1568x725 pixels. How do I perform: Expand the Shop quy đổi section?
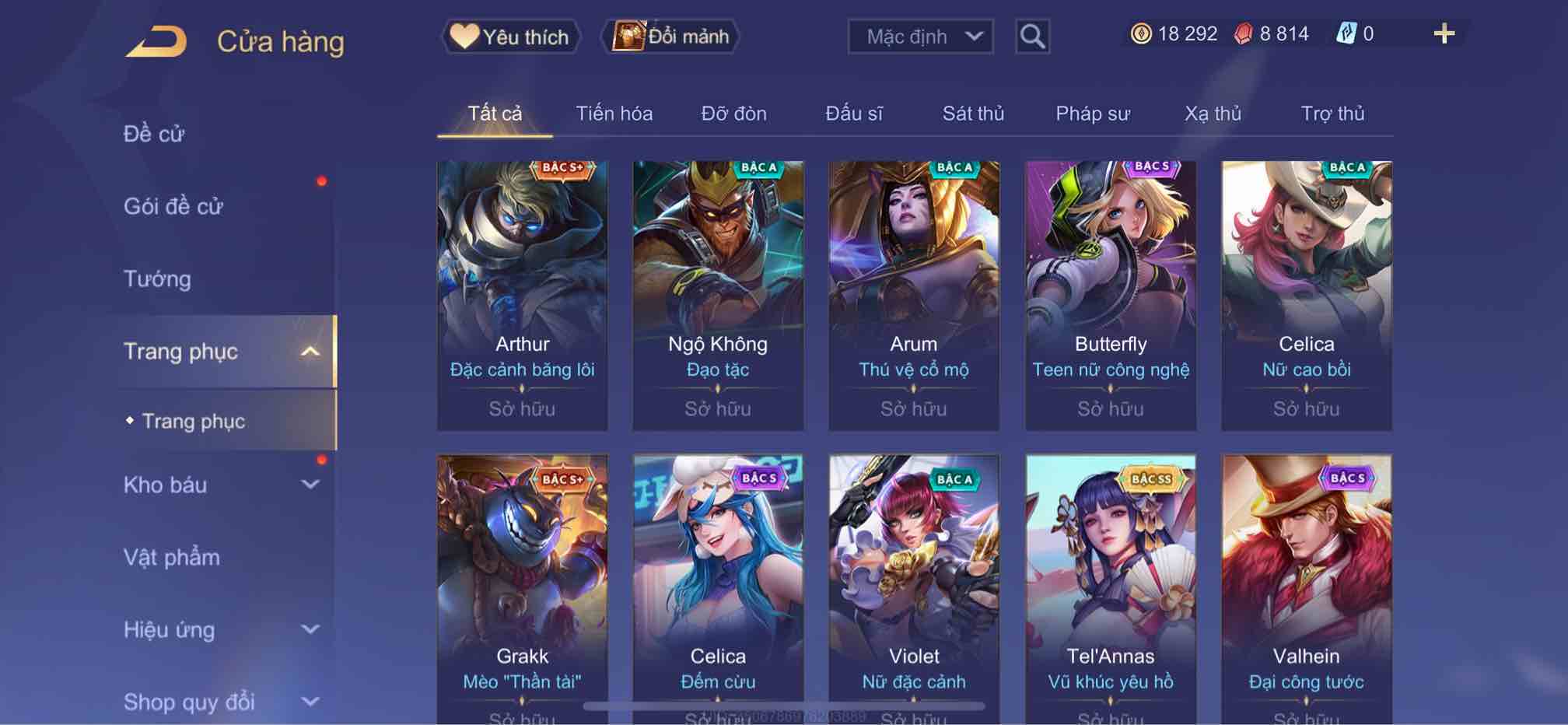coord(310,702)
